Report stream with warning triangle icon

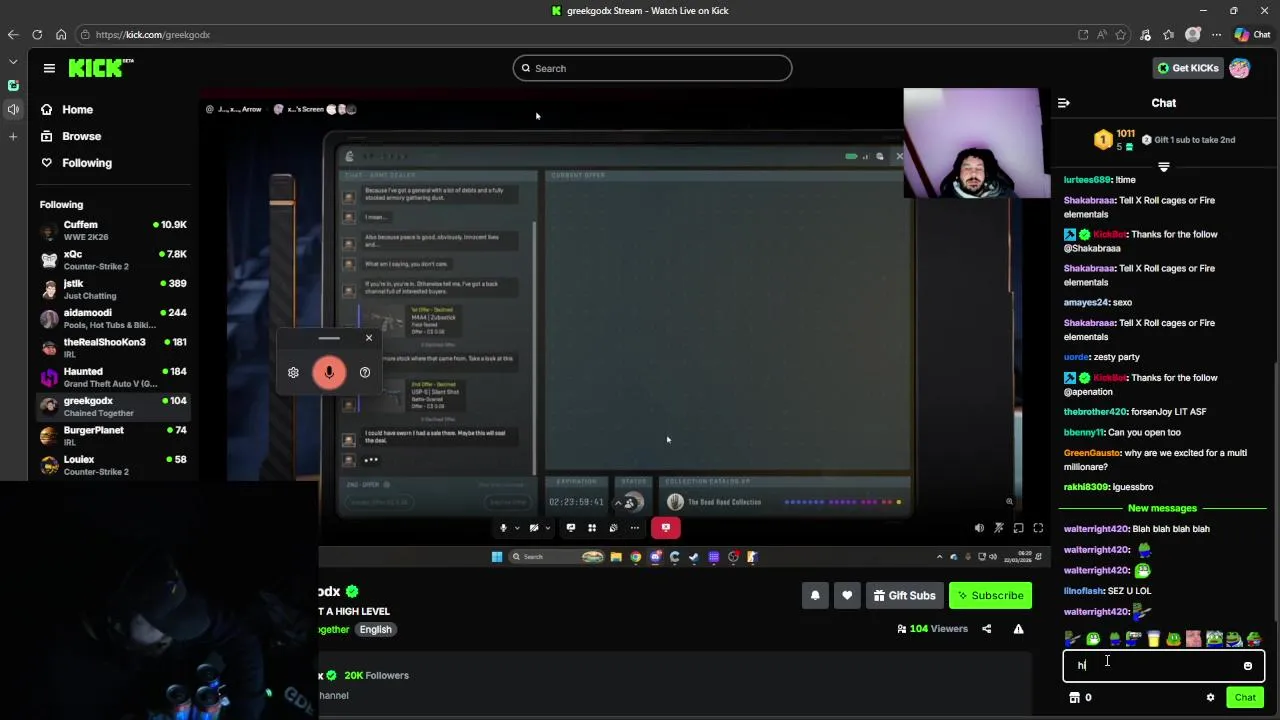pos(1018,629)
